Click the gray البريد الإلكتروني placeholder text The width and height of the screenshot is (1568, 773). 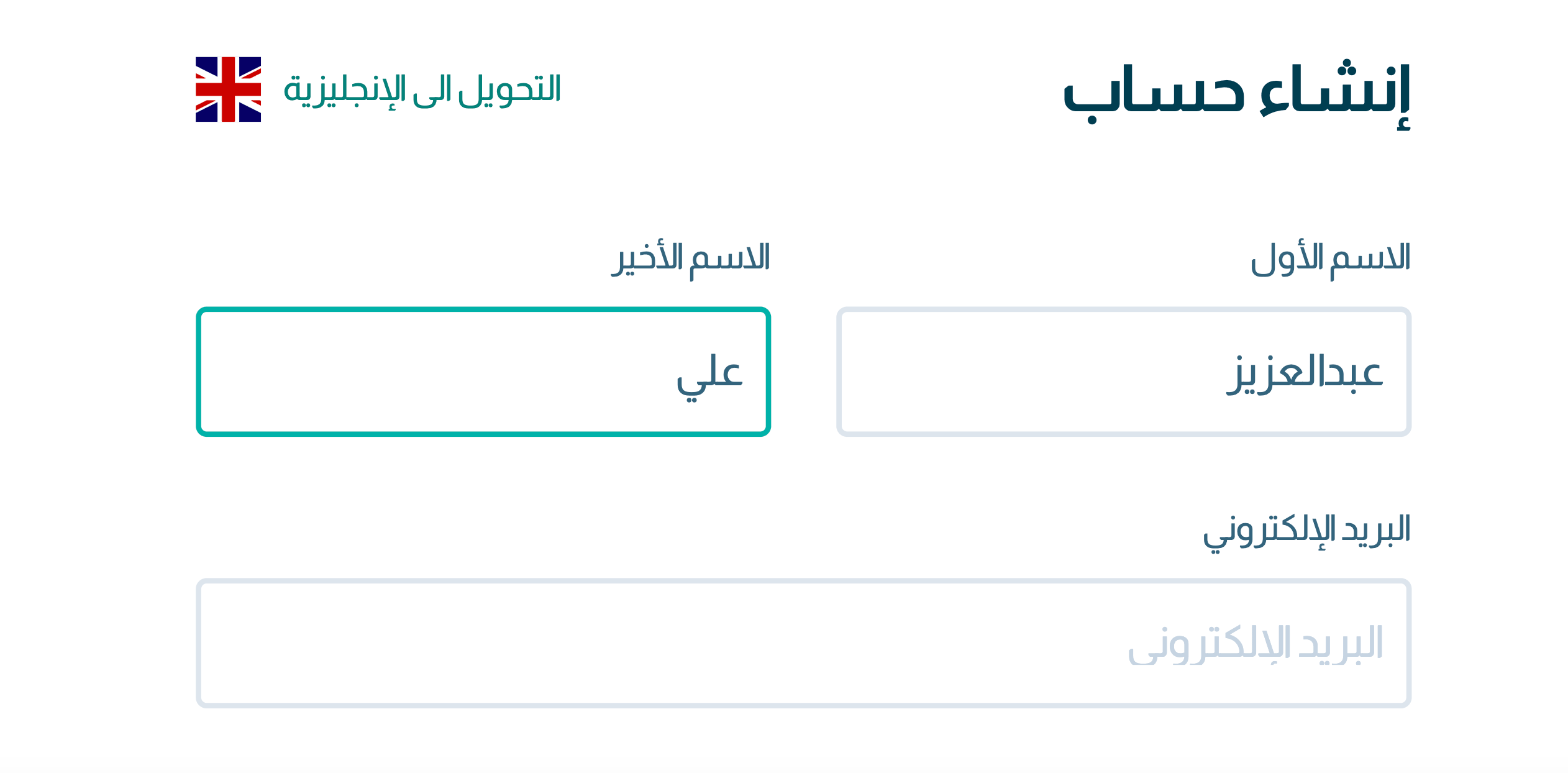pos(1256,644)
